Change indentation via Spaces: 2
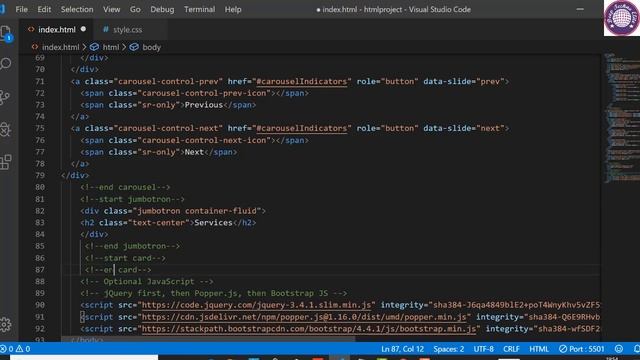Viewport: 640px width, 360px height. click(449, 349)
